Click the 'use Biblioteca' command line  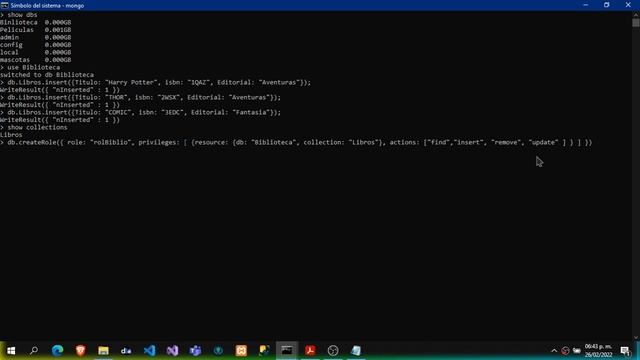tap(30, 67)
